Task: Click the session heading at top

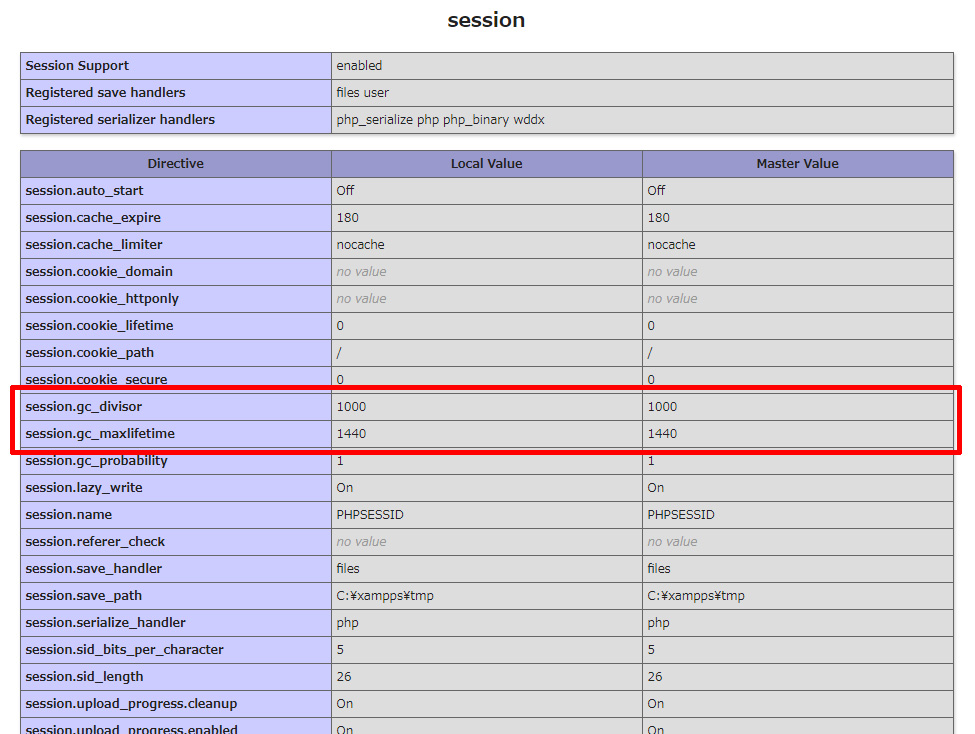Action: tap(486, 20)
